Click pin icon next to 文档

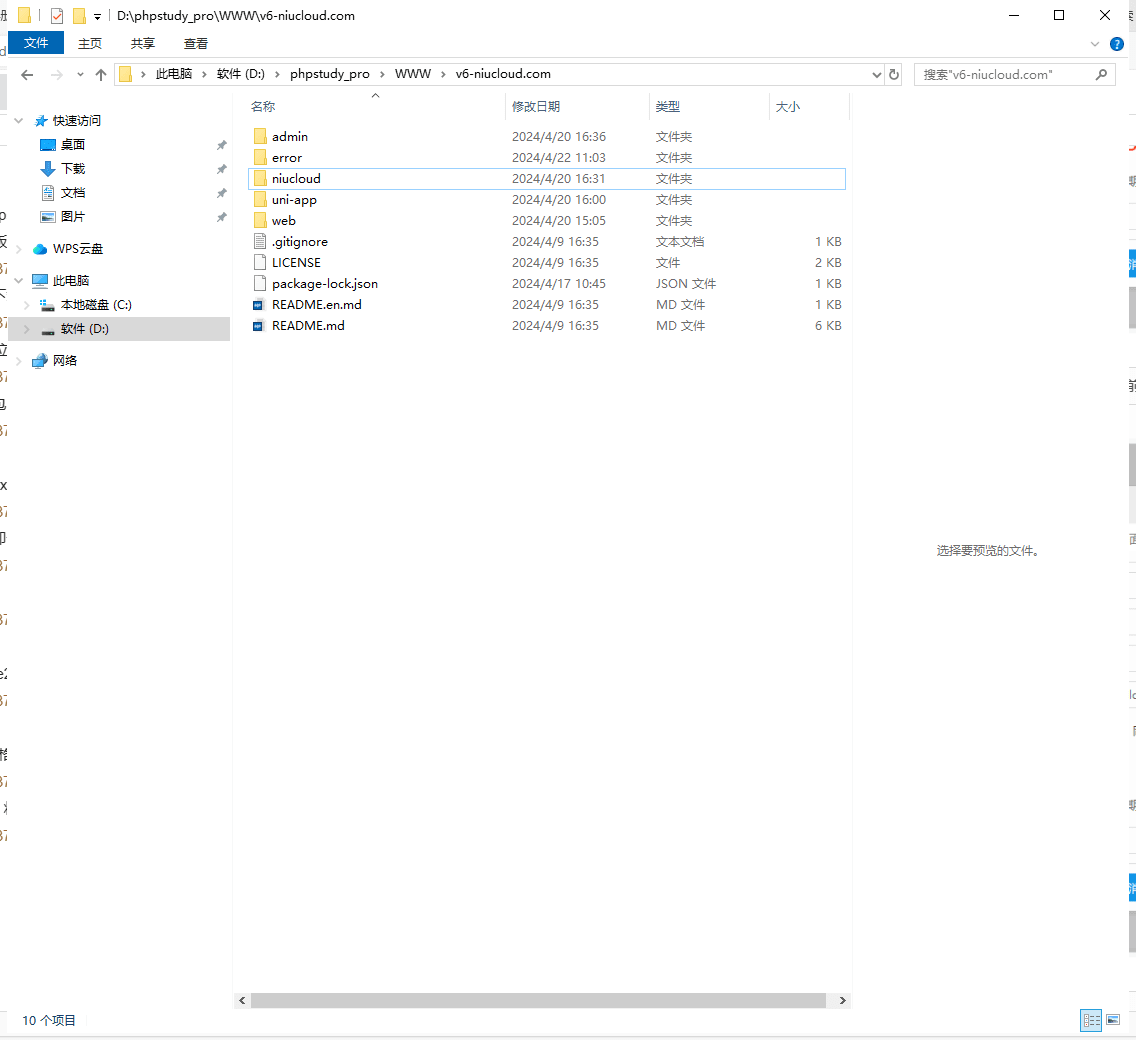[222, 193]
